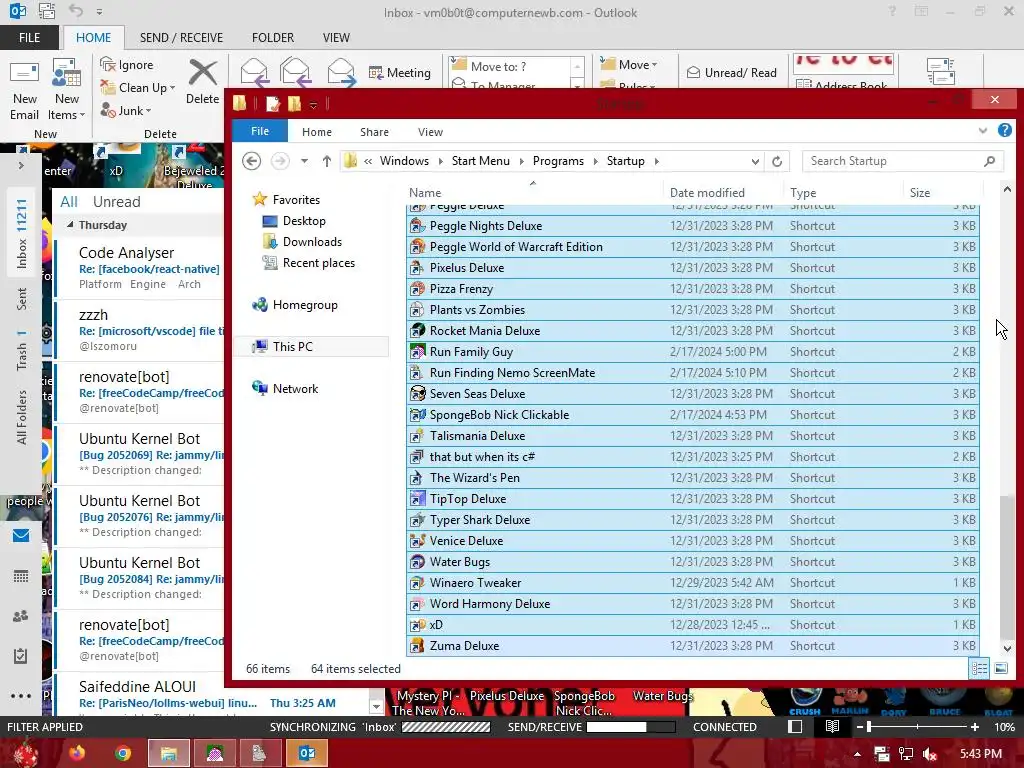Click the Ignore button in Outlook
Viewport: 1024px width, 768px height.
(x=127, y=65)
